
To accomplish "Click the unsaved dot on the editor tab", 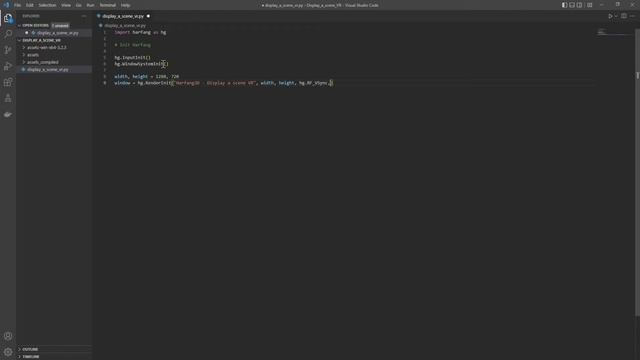I will coord(148,16).
